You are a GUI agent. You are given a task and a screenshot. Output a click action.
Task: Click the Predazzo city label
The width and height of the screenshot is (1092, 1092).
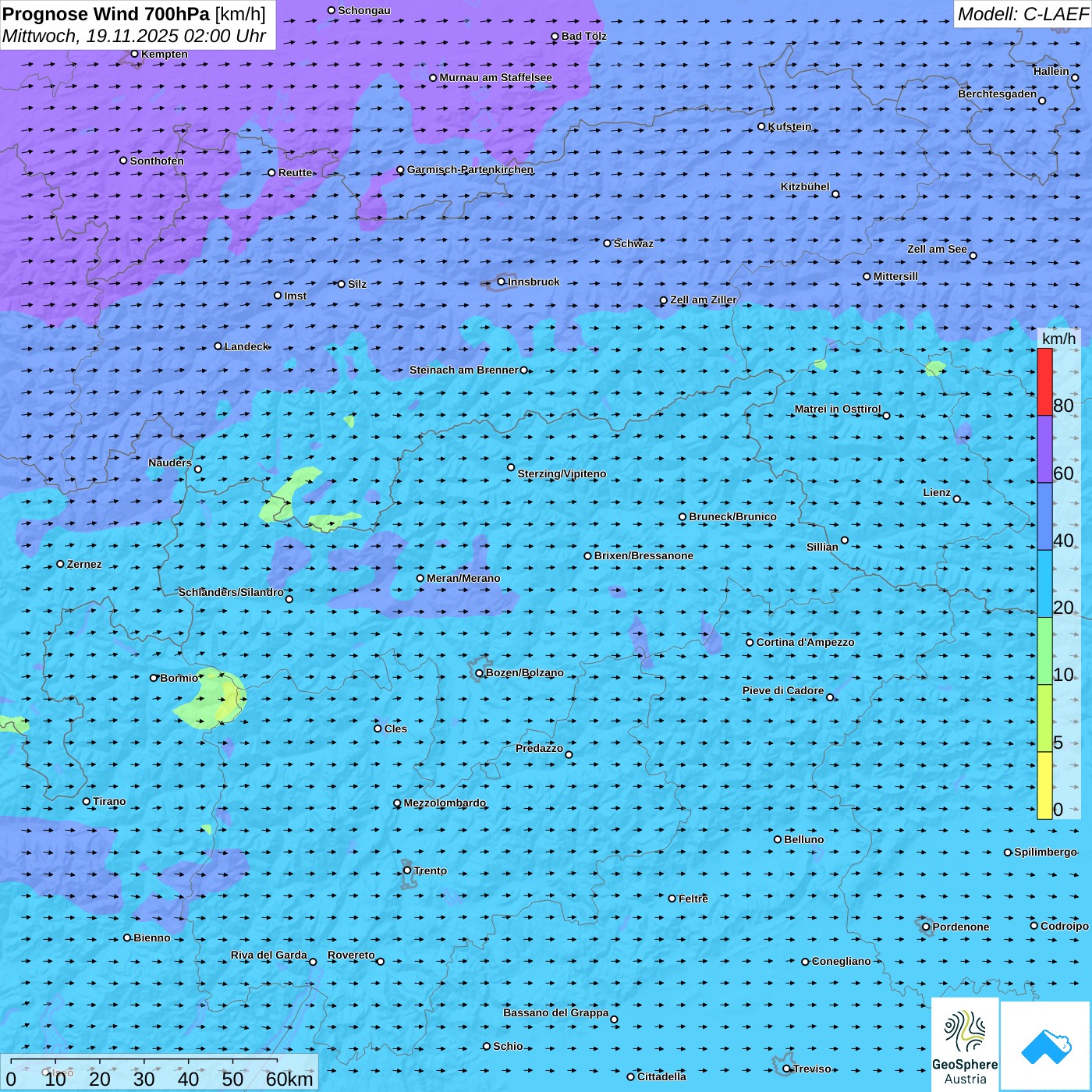pyautogui.click(x=539, y=748)
